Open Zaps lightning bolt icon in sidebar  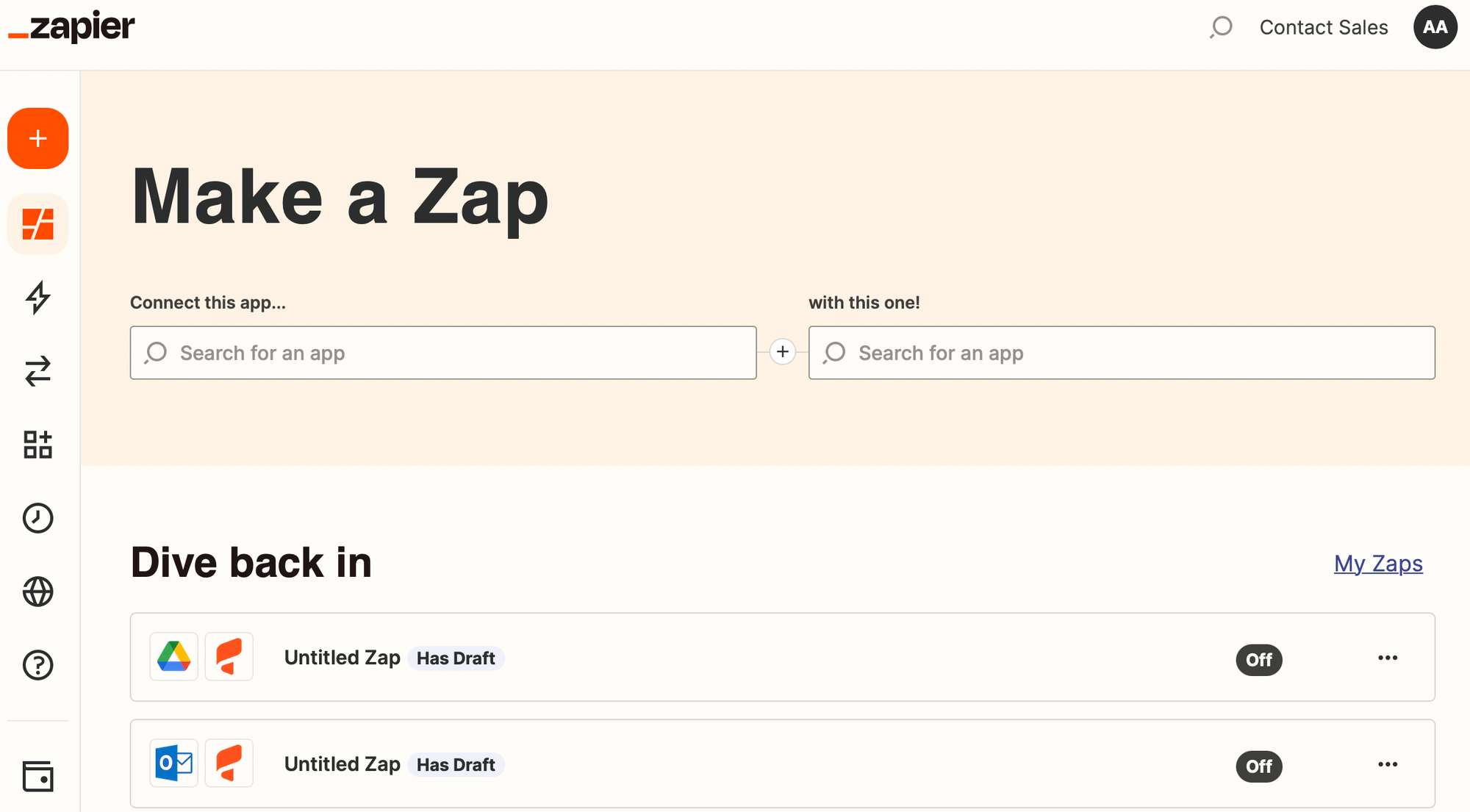pyautogui.click(x=38, y=298)
